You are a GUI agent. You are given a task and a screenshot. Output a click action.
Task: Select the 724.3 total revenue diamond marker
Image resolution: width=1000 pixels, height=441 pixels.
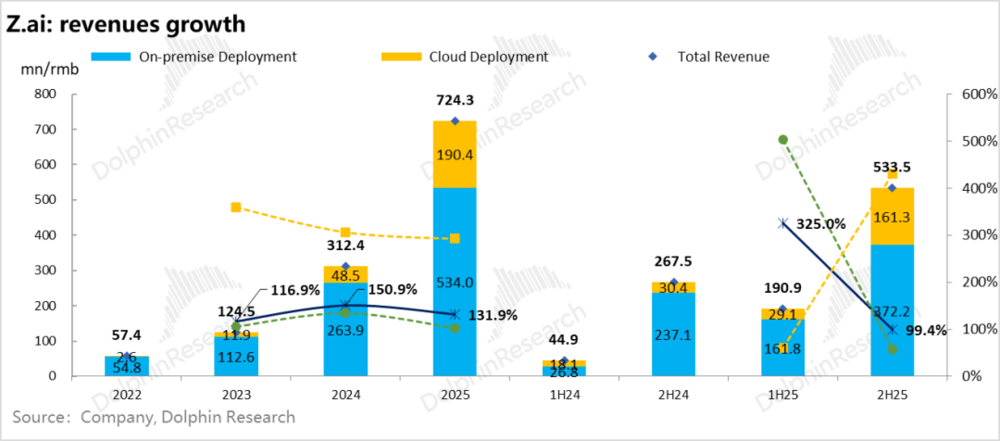[x=455, y=121]
